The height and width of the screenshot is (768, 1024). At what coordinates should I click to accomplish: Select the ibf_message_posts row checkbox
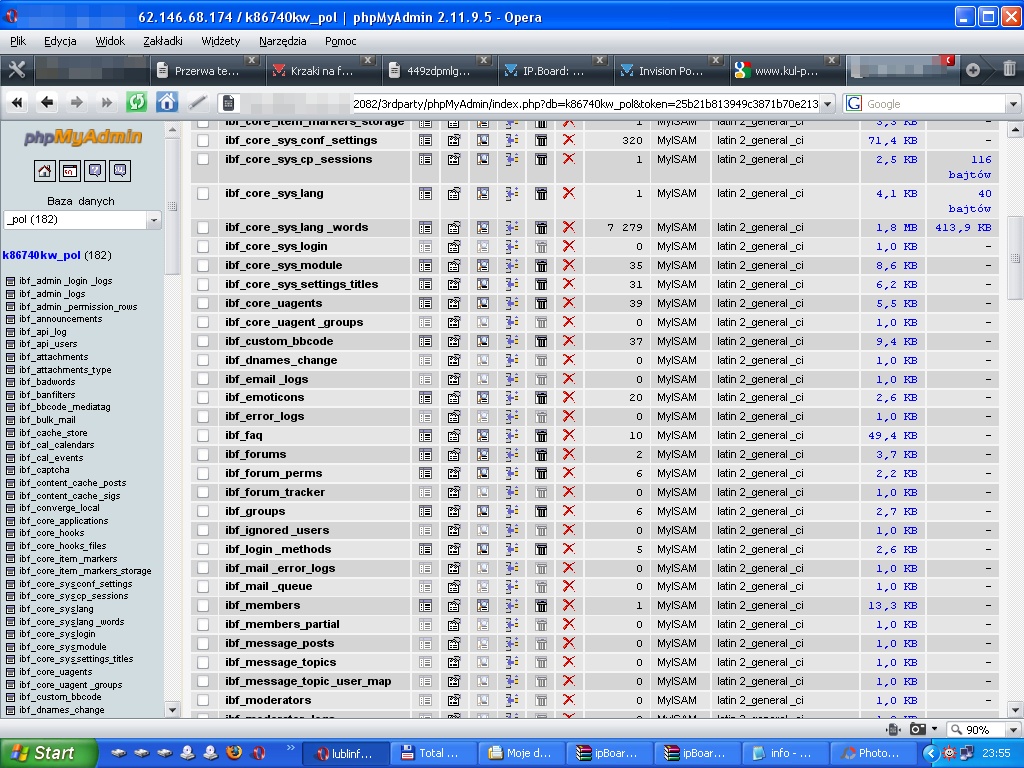(203, 644)
